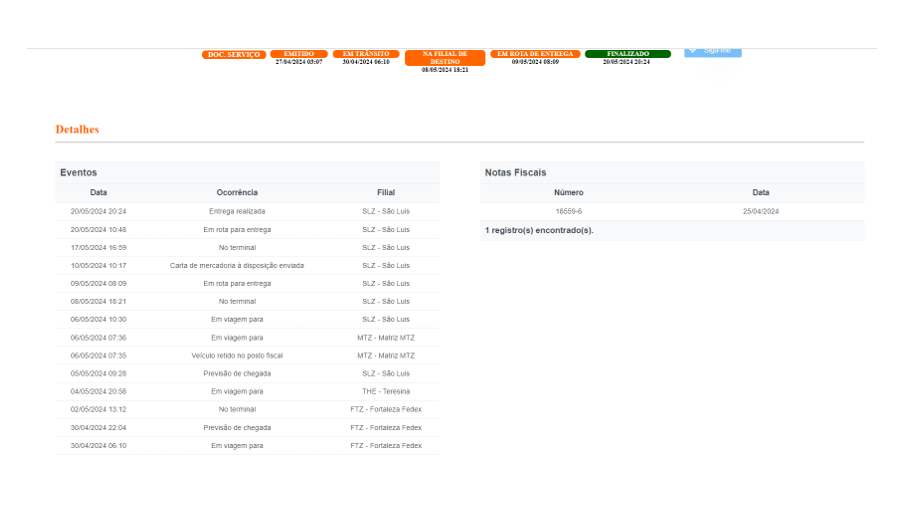This screenshot has height=511, width=912.
Task: Click nota fiscal number 18559-6
Action: (x=569, y=211)
